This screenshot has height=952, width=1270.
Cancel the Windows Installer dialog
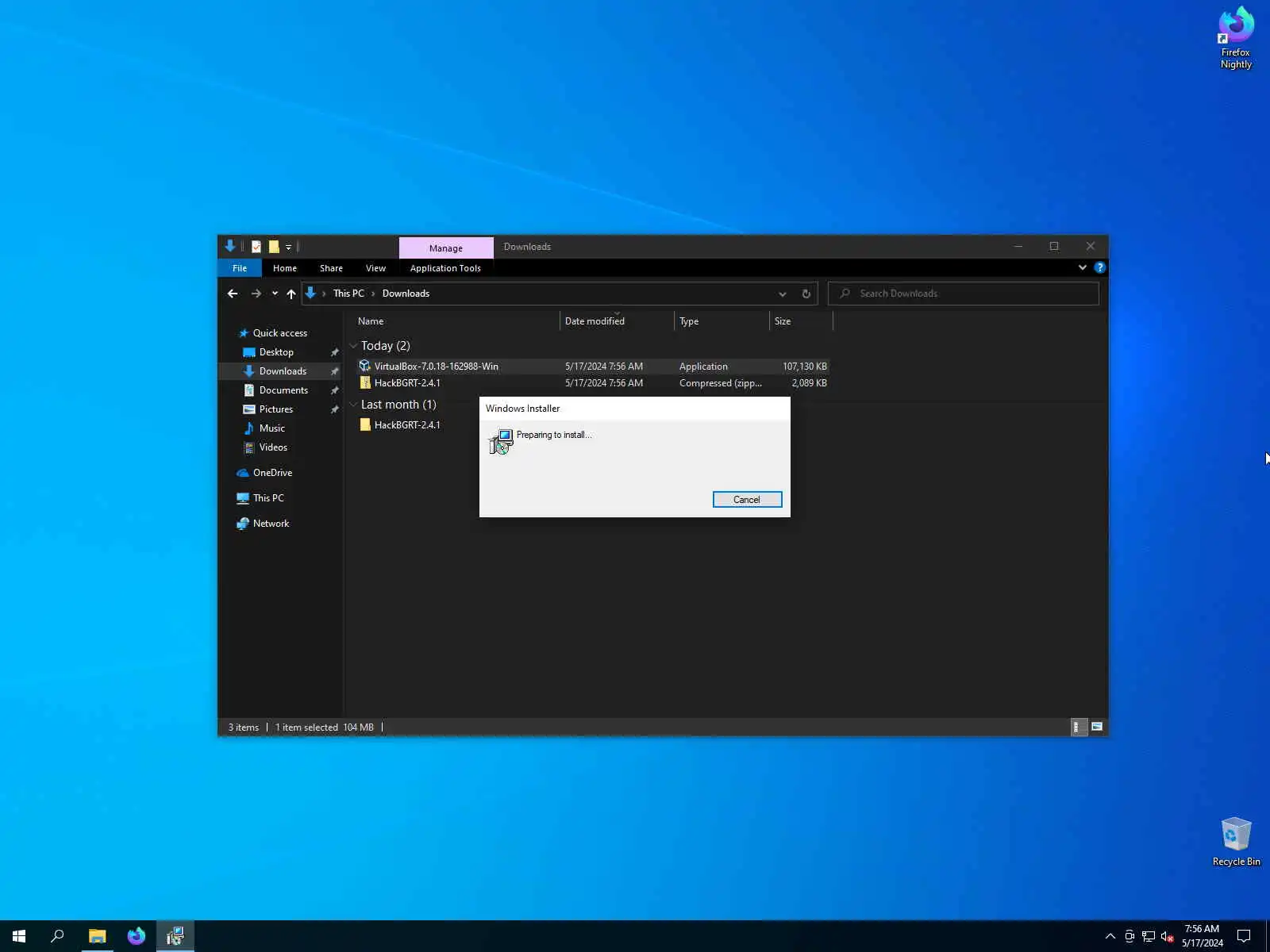coord(747,500)
